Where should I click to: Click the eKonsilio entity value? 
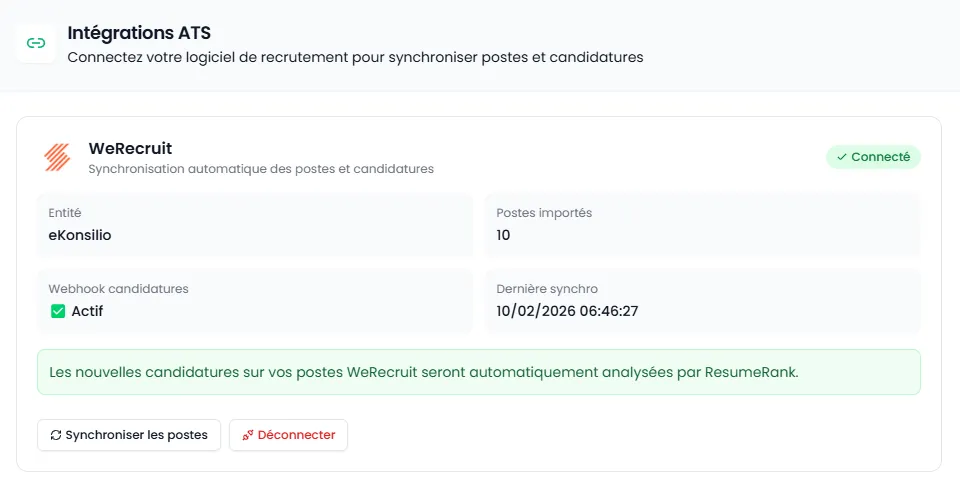80,235
